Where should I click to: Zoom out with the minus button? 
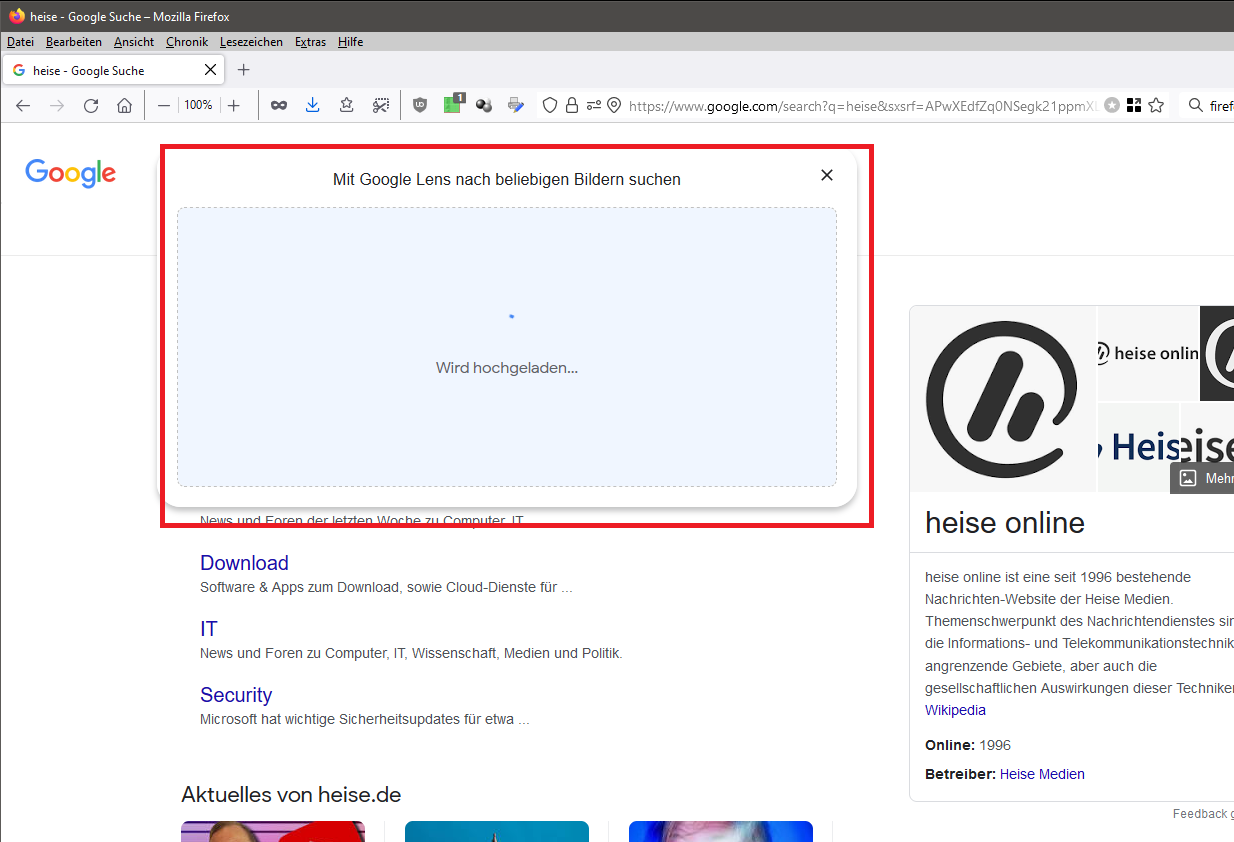coord(163,105)
